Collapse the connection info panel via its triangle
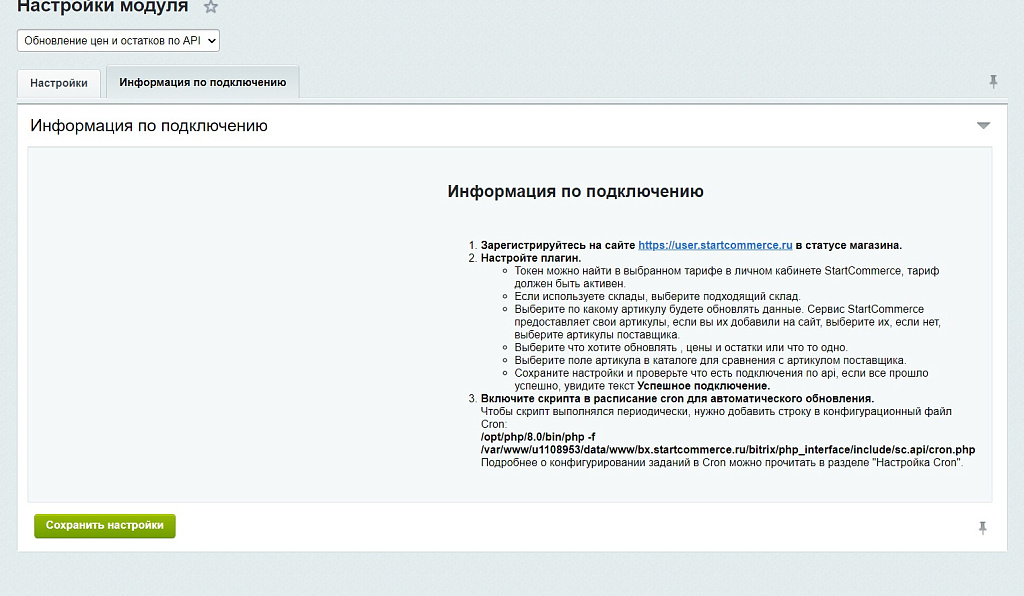 pyautogui.click(x=983, y=124)
